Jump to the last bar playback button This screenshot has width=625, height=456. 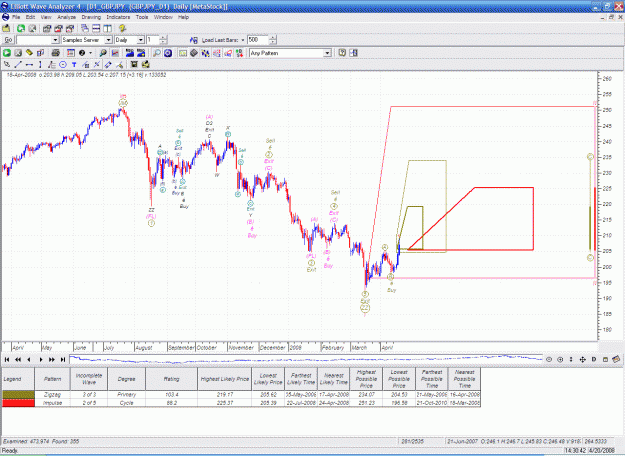(63, 360)
